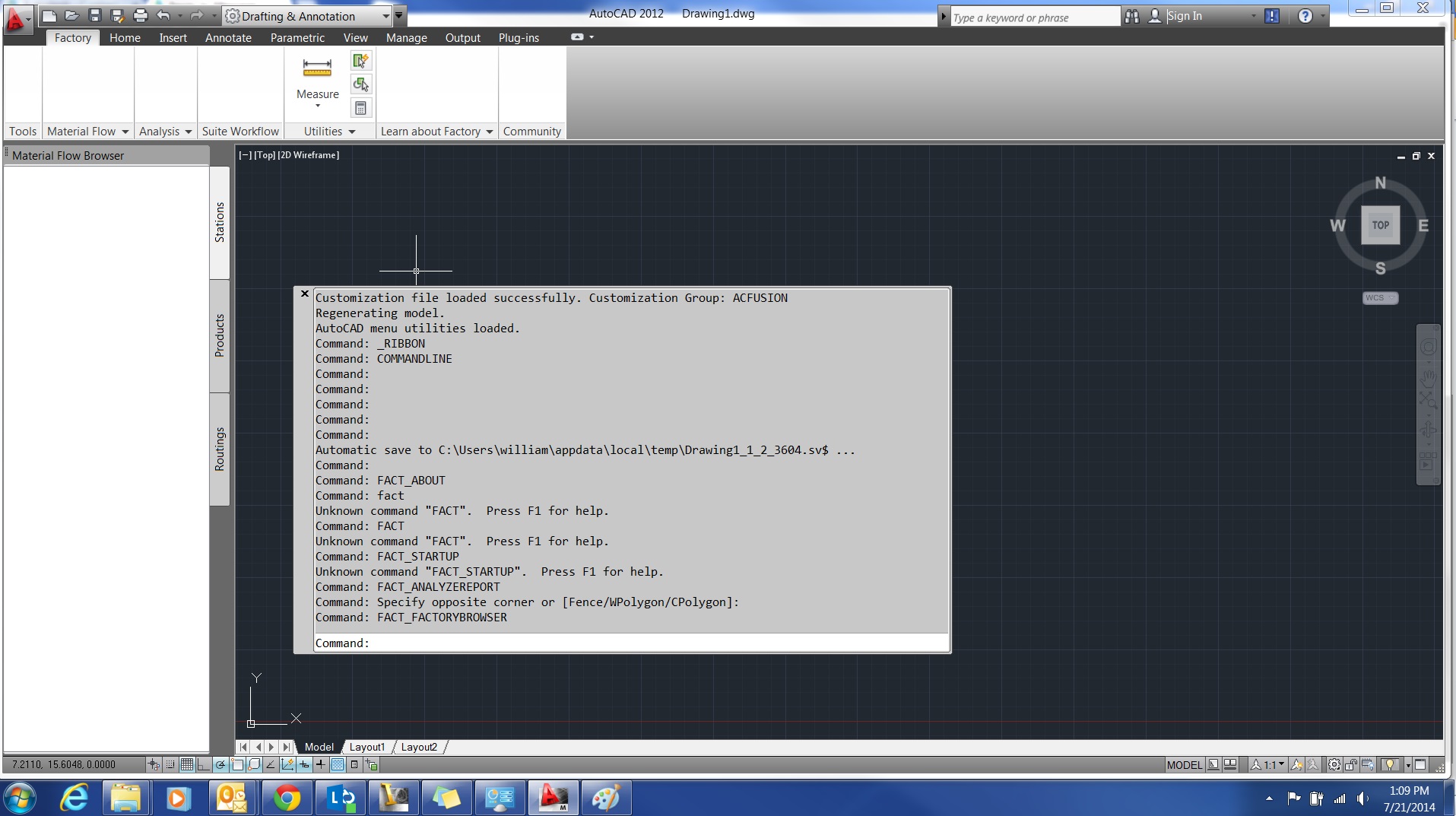Image resolution: width=1456 pixels, height=816 pixels.
Task: Open the Exchange icon in the title bar
Action: [1272, 16]
